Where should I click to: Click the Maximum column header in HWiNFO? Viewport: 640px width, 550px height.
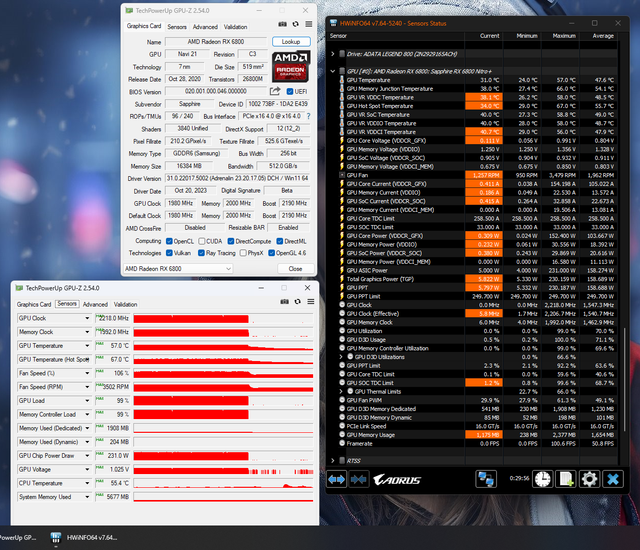(560, 36)
